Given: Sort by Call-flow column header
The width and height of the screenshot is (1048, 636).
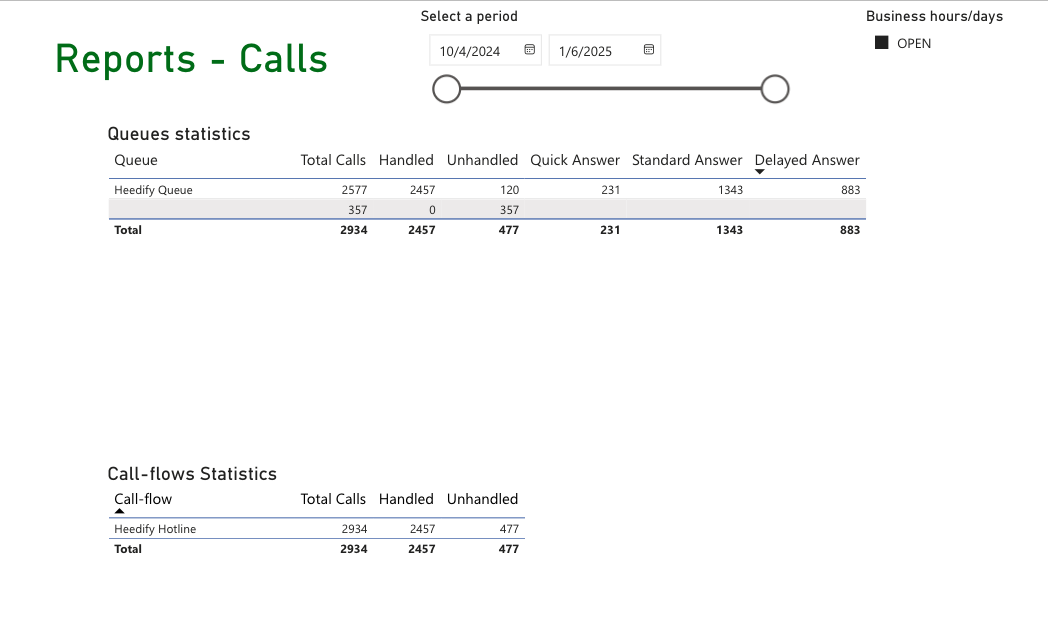Looking at the screenshot, I should [143, 499].
